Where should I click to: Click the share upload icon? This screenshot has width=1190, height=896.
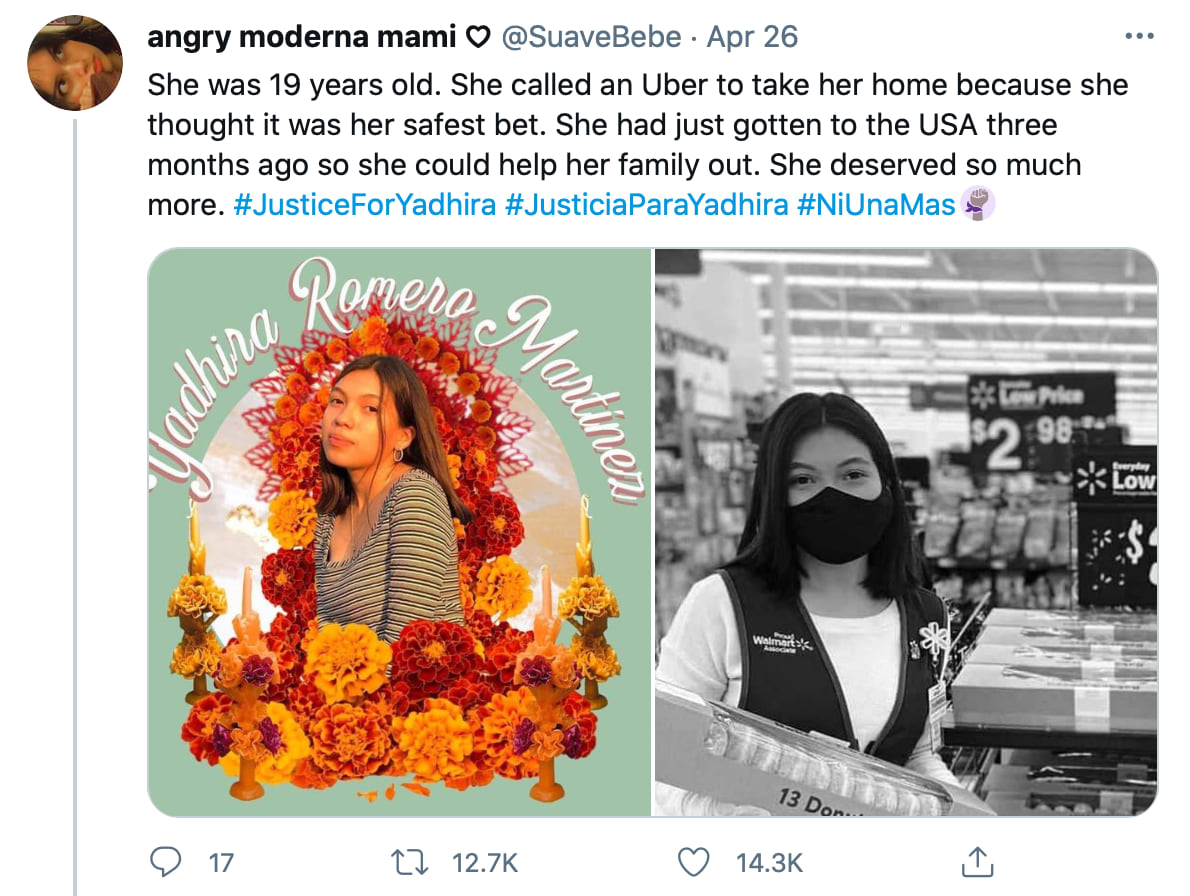(974, 861)
